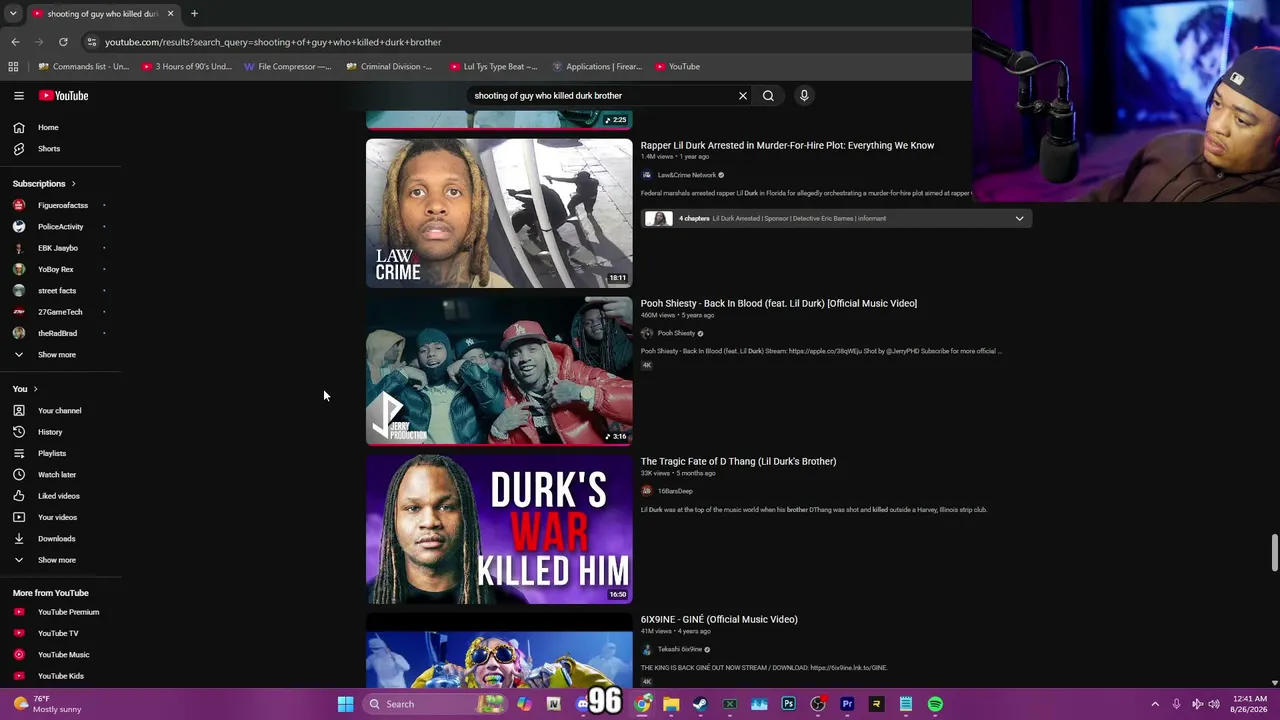Open Your channel in the sidebar
Image resolution: width=1280 pixels, height=720 pixels.
(x=61, y=411)
